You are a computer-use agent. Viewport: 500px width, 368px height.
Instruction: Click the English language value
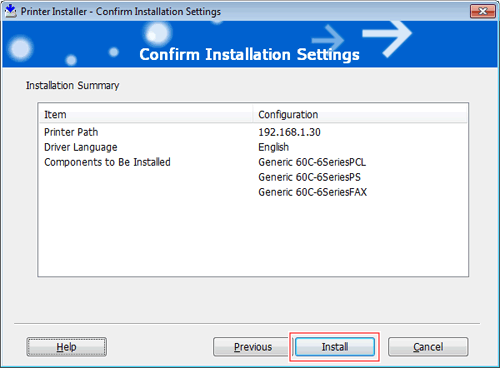pos(274,147)
